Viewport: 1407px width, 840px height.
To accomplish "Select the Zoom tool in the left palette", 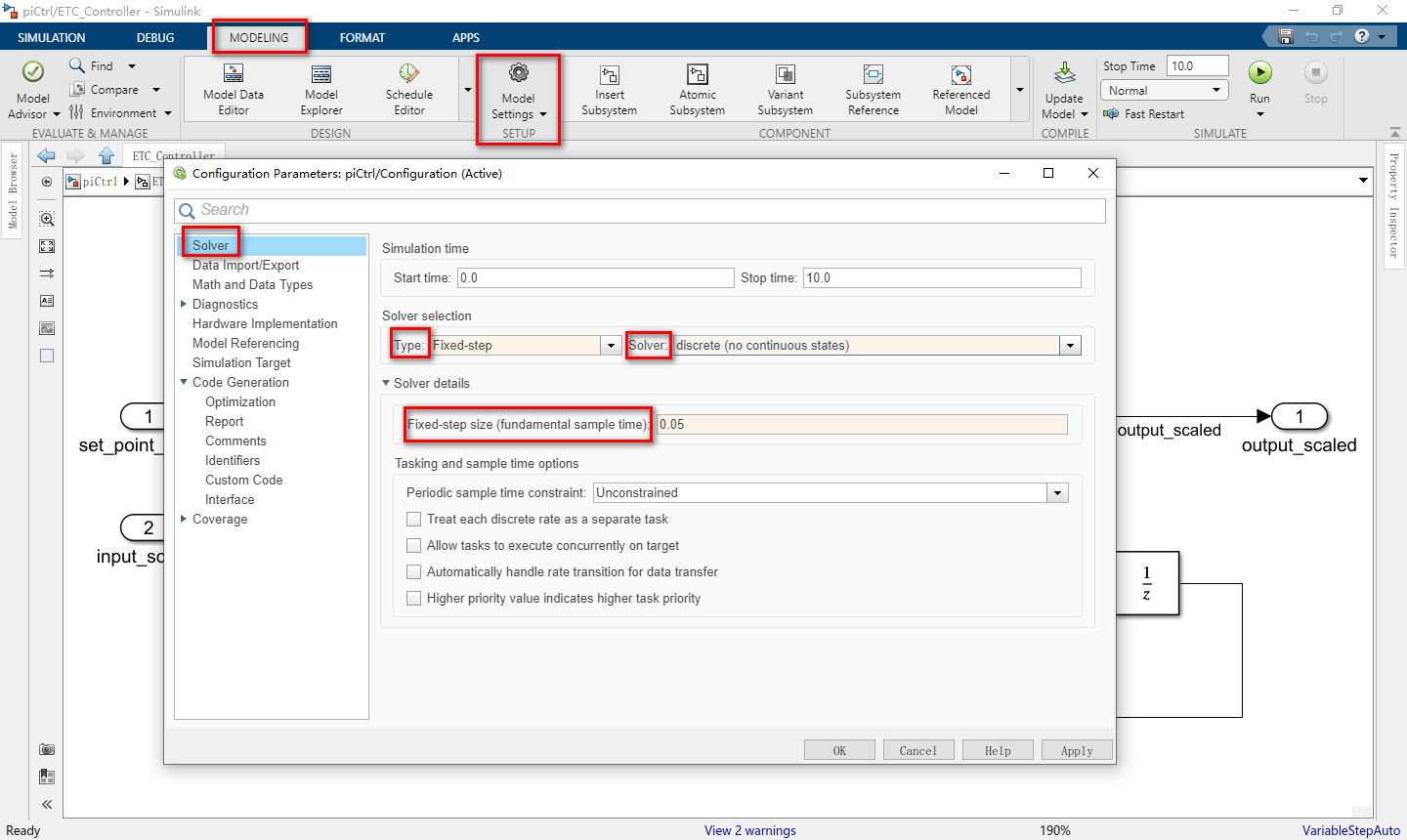I will pyautogui.click(x=46, y=219).
